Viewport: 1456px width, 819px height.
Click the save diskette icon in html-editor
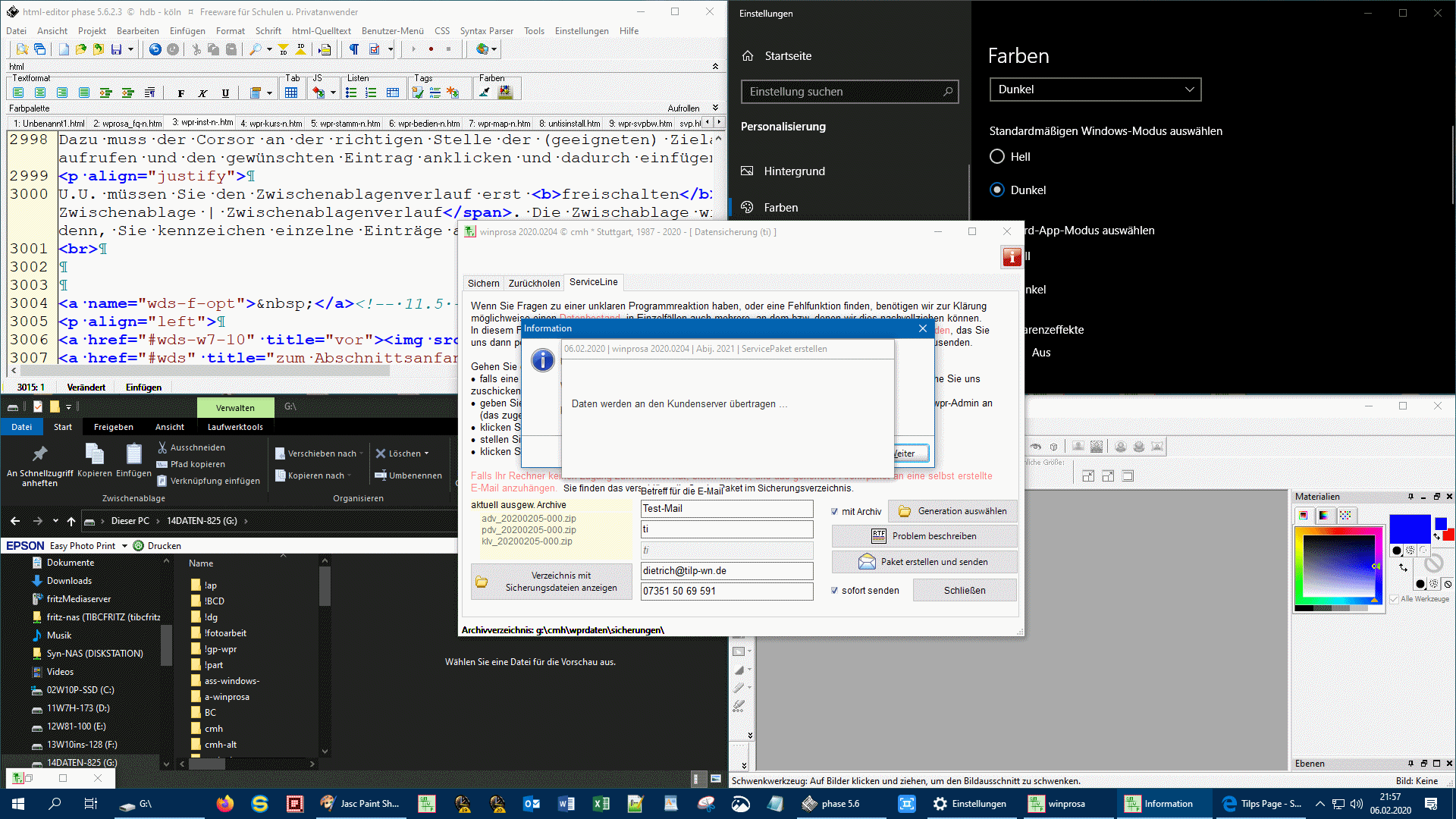tap(116, 49)
